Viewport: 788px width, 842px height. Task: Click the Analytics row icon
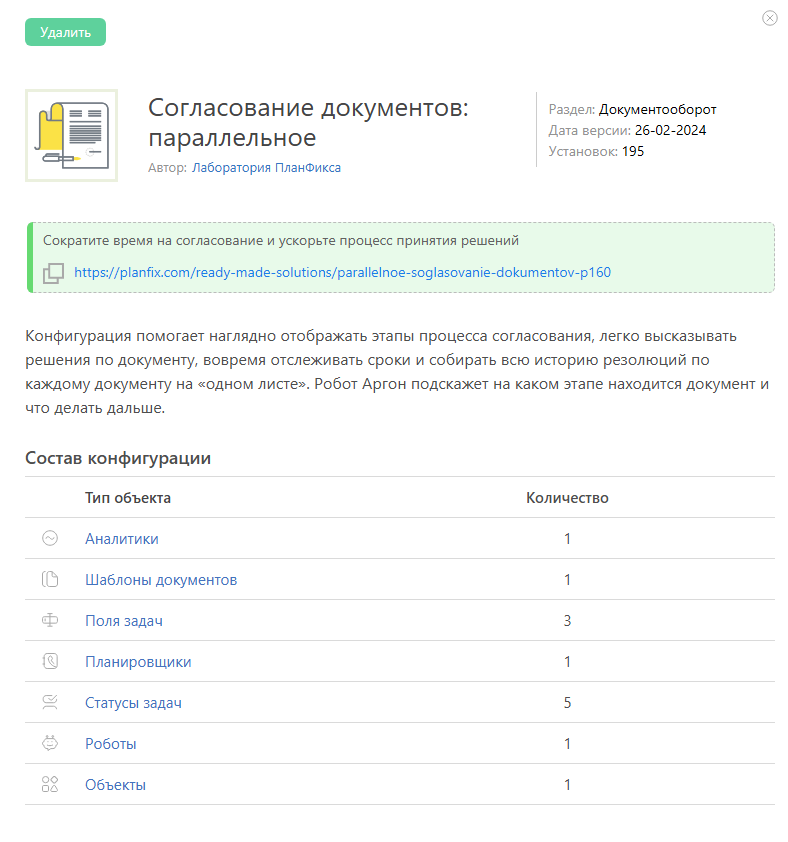50,538
